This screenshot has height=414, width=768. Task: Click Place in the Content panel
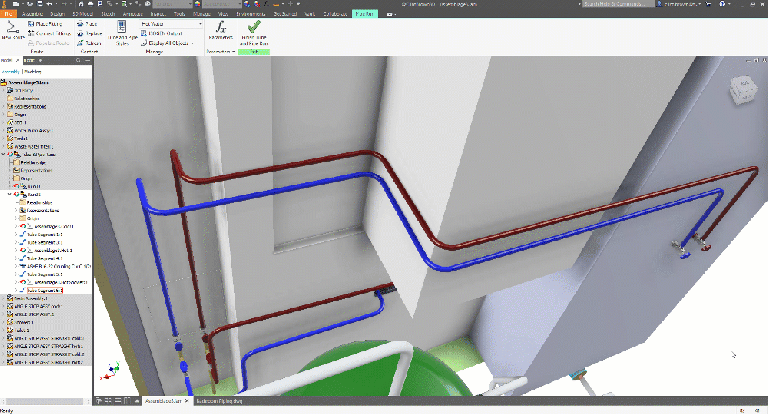(x=87, y=24)
